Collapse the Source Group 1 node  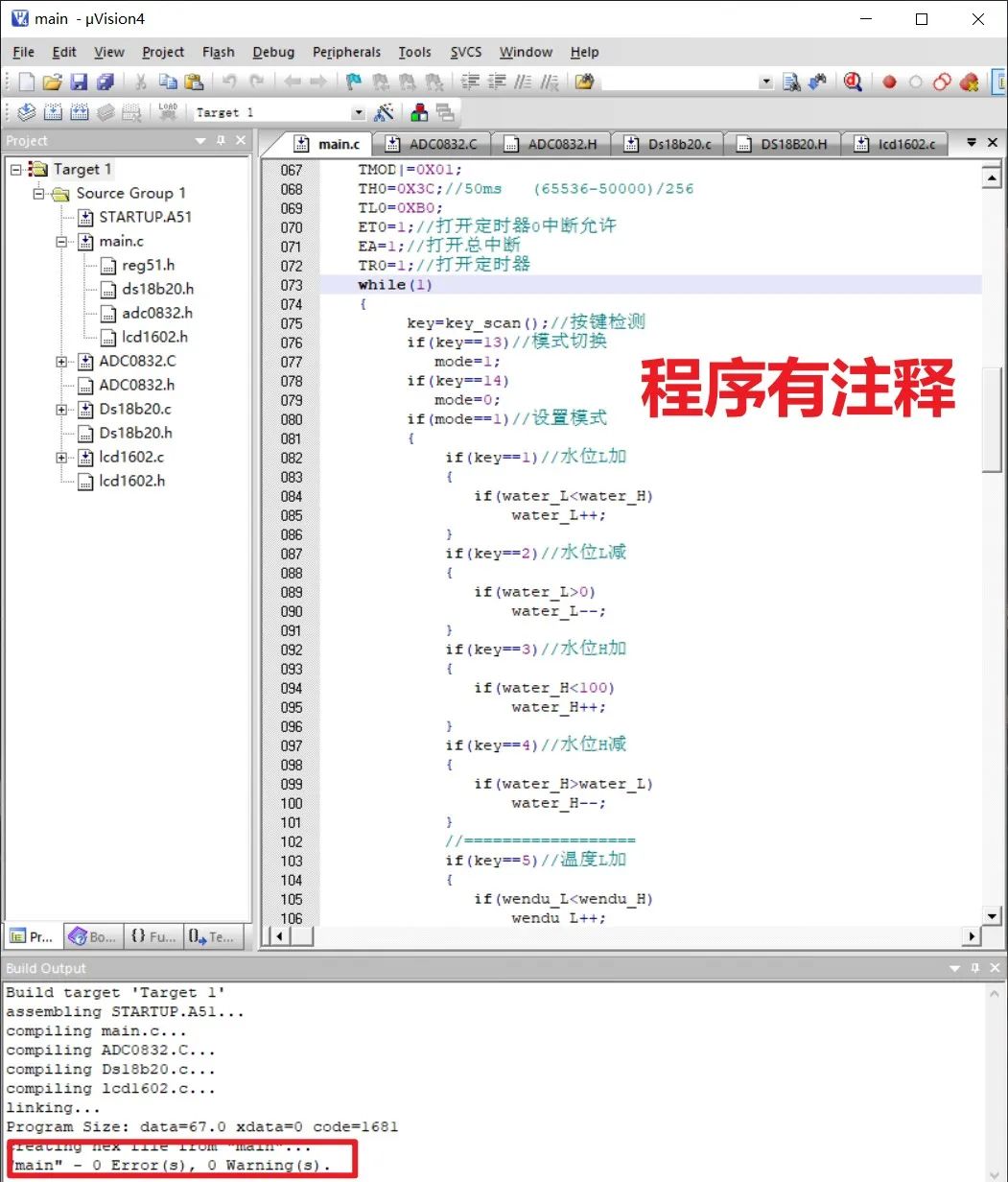[38, 193]
